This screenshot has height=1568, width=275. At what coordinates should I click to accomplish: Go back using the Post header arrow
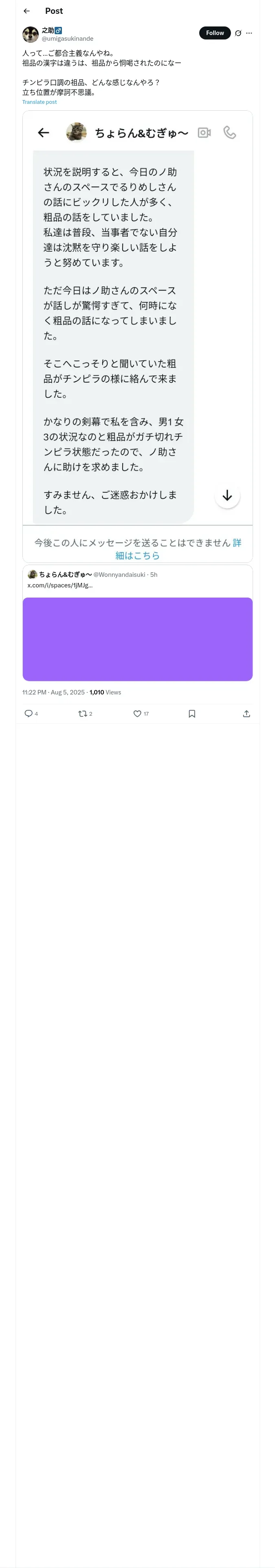point(26,11)
